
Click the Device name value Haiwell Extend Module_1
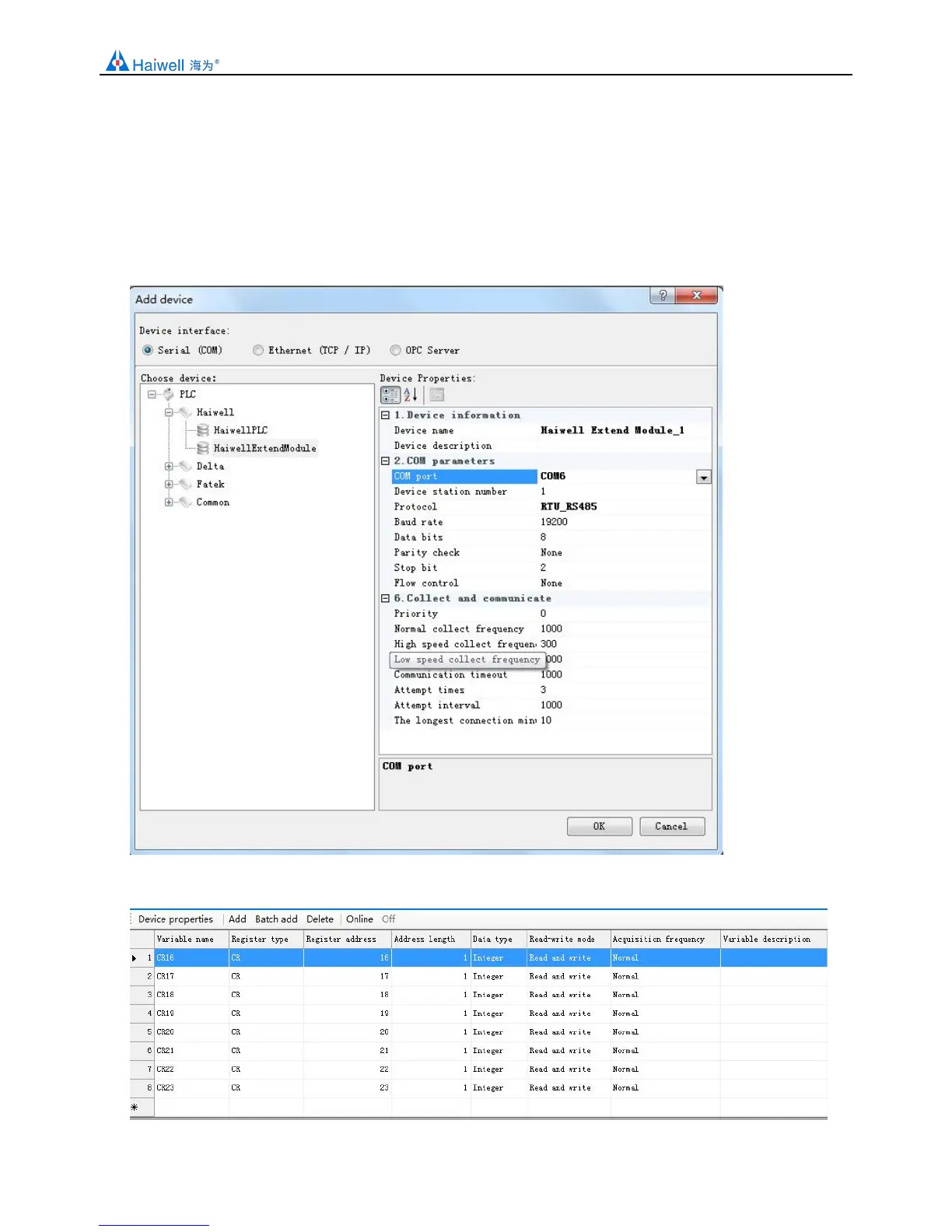[612, 431]
